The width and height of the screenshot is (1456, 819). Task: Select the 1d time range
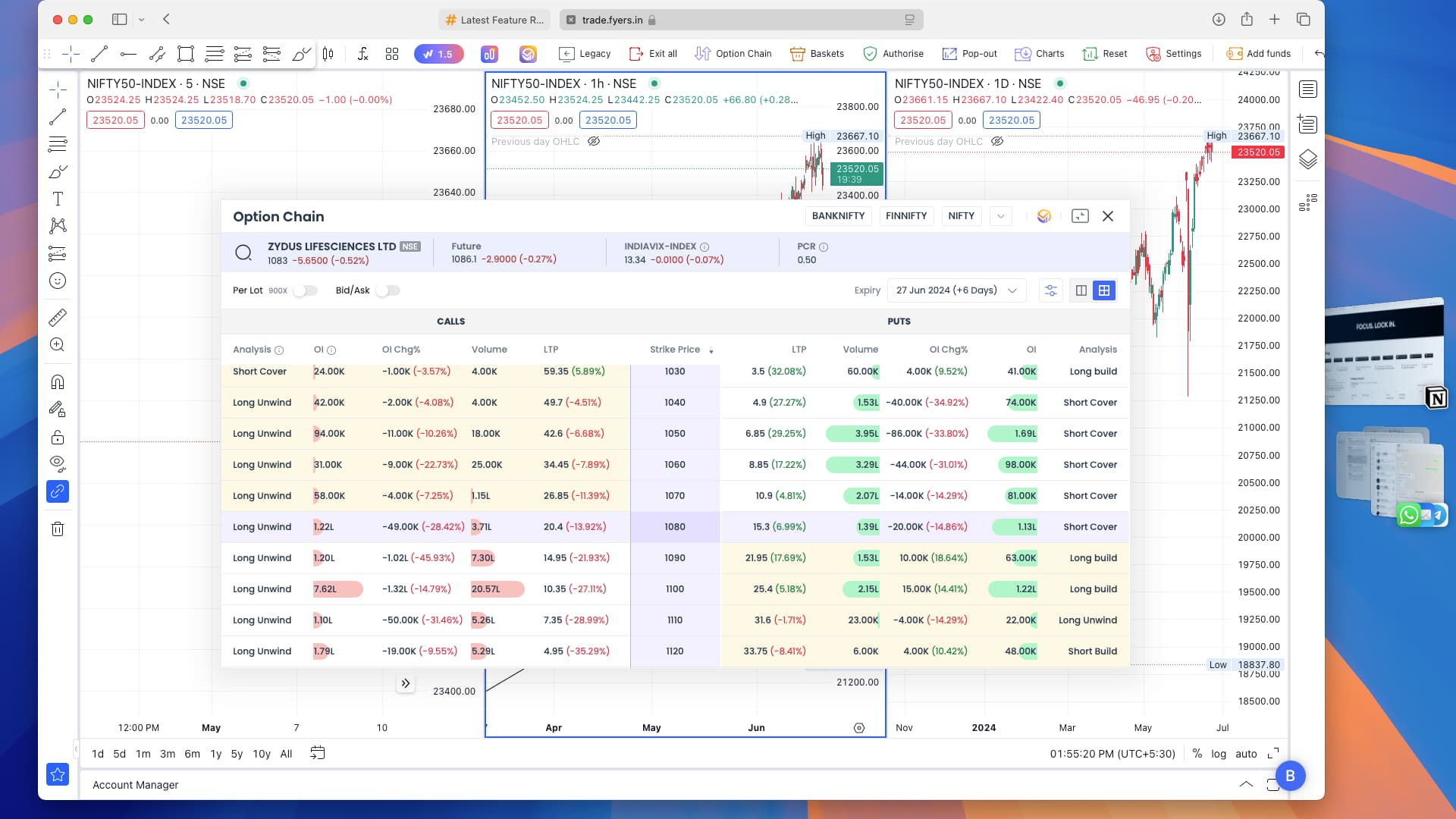[x=98, y=754]
